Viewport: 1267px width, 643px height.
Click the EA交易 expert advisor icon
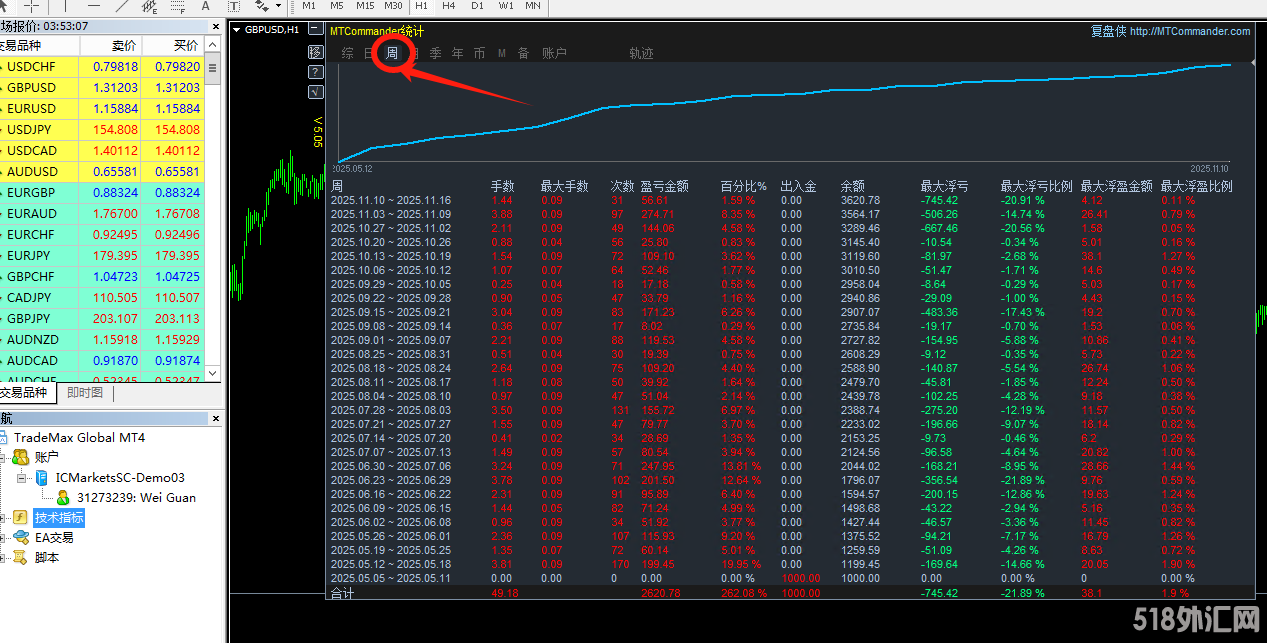pos(20,538)
